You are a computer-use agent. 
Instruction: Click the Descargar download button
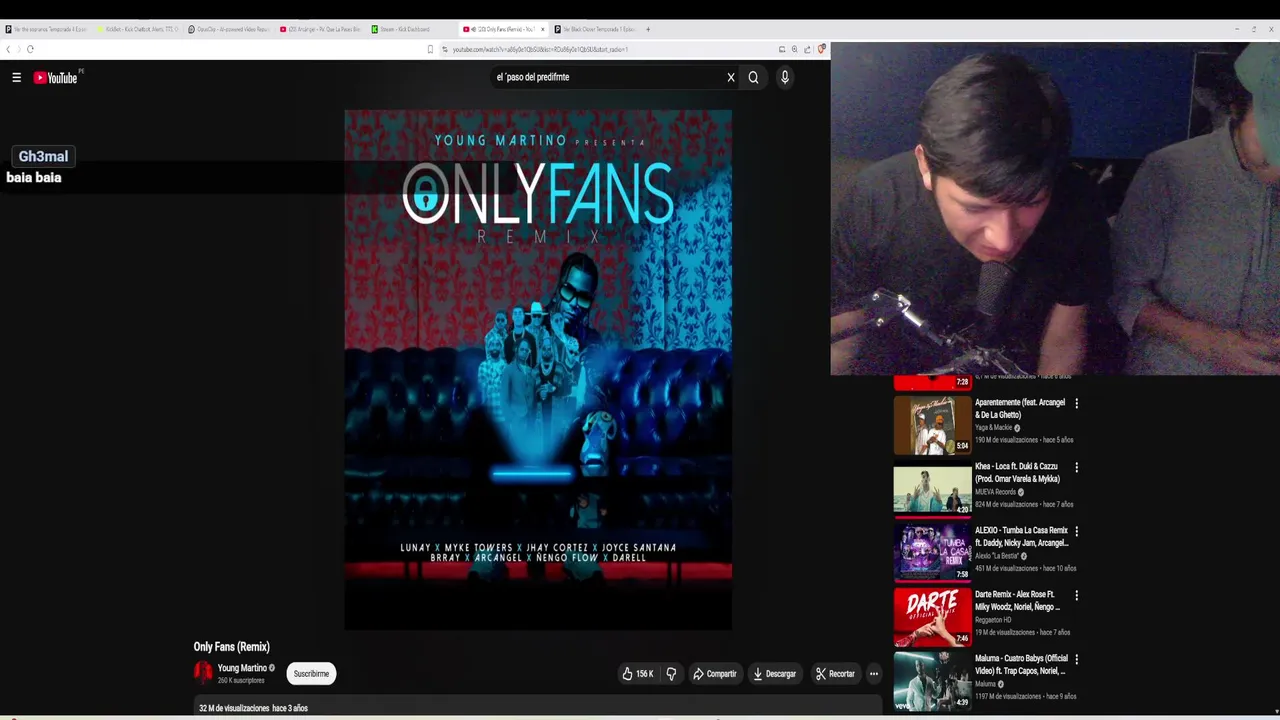coord(774,674)
